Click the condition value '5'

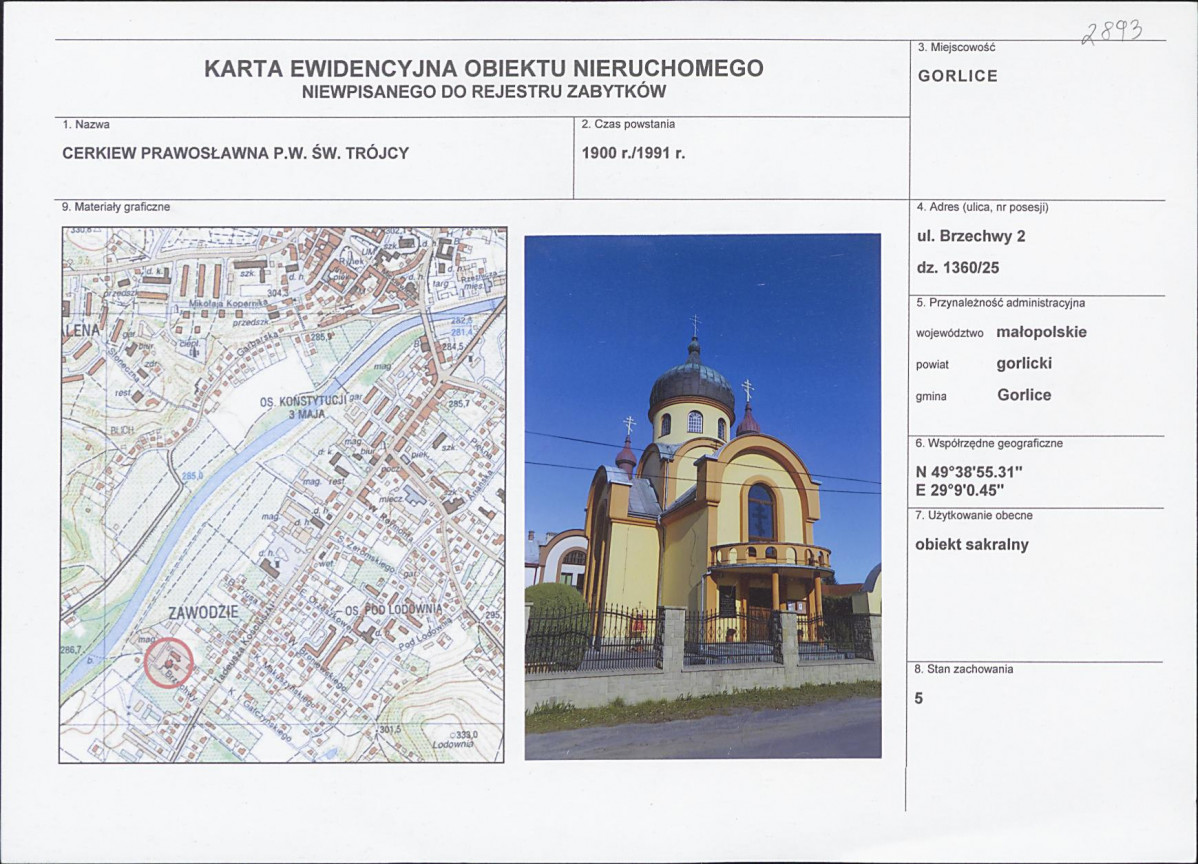[919, 698]
